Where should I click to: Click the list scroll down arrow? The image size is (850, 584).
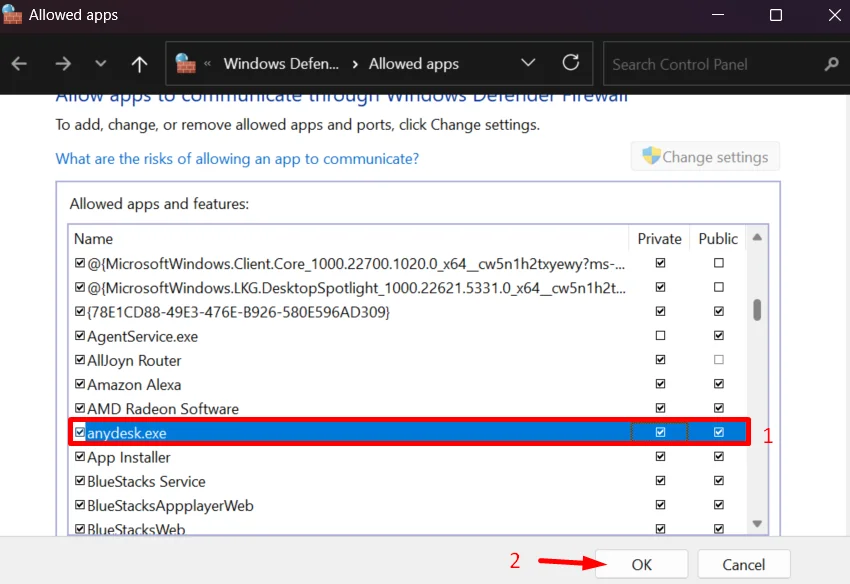757,523
